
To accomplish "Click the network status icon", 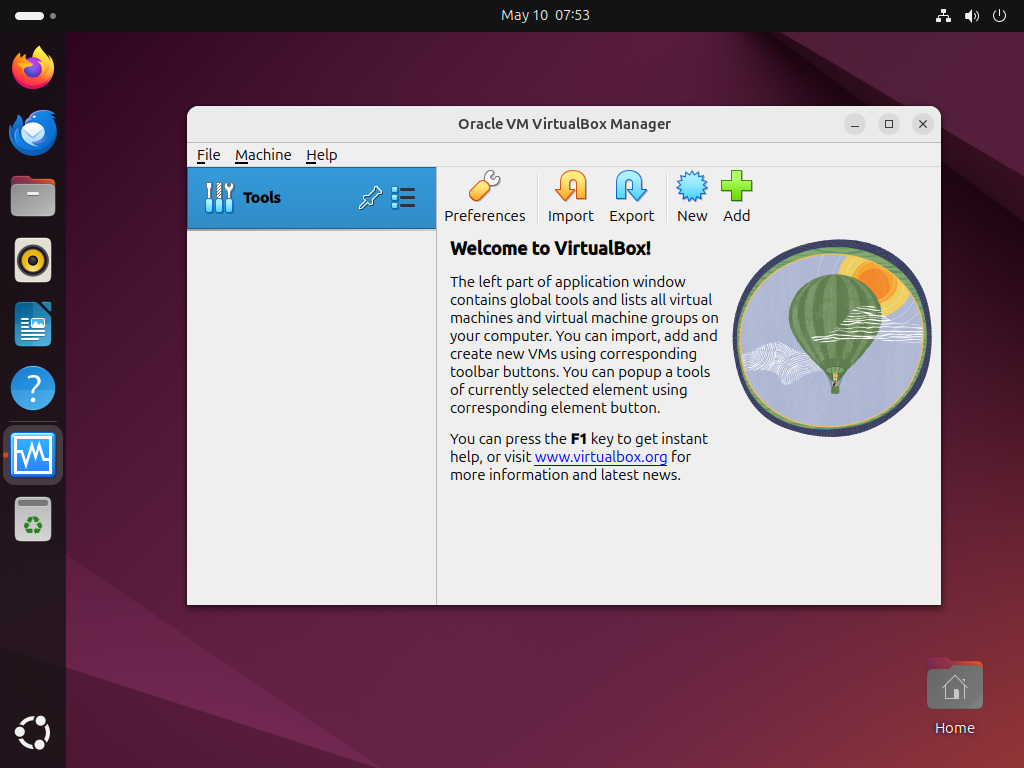I will coord(943,16).
